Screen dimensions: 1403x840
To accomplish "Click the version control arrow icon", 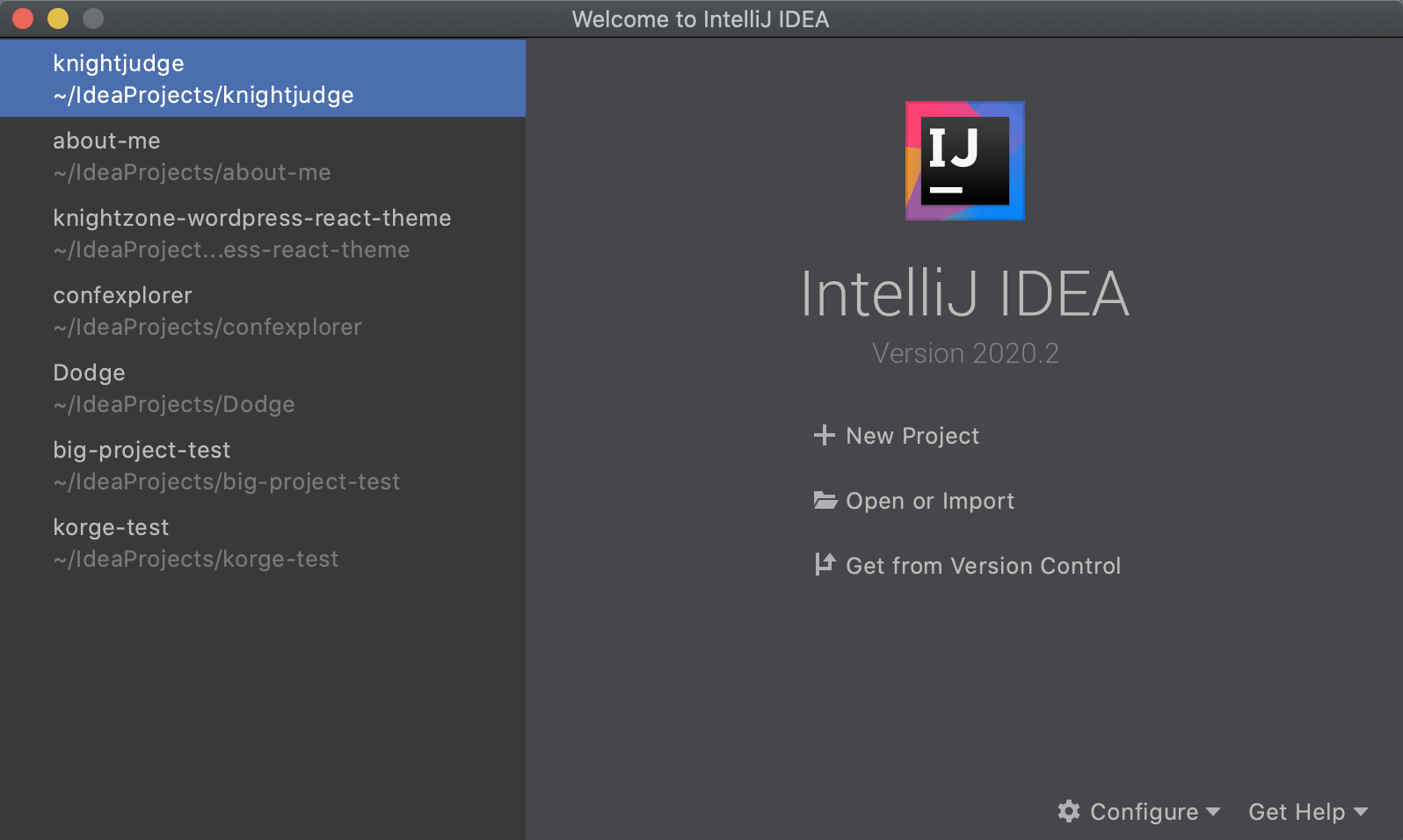I will coord(825,564).
